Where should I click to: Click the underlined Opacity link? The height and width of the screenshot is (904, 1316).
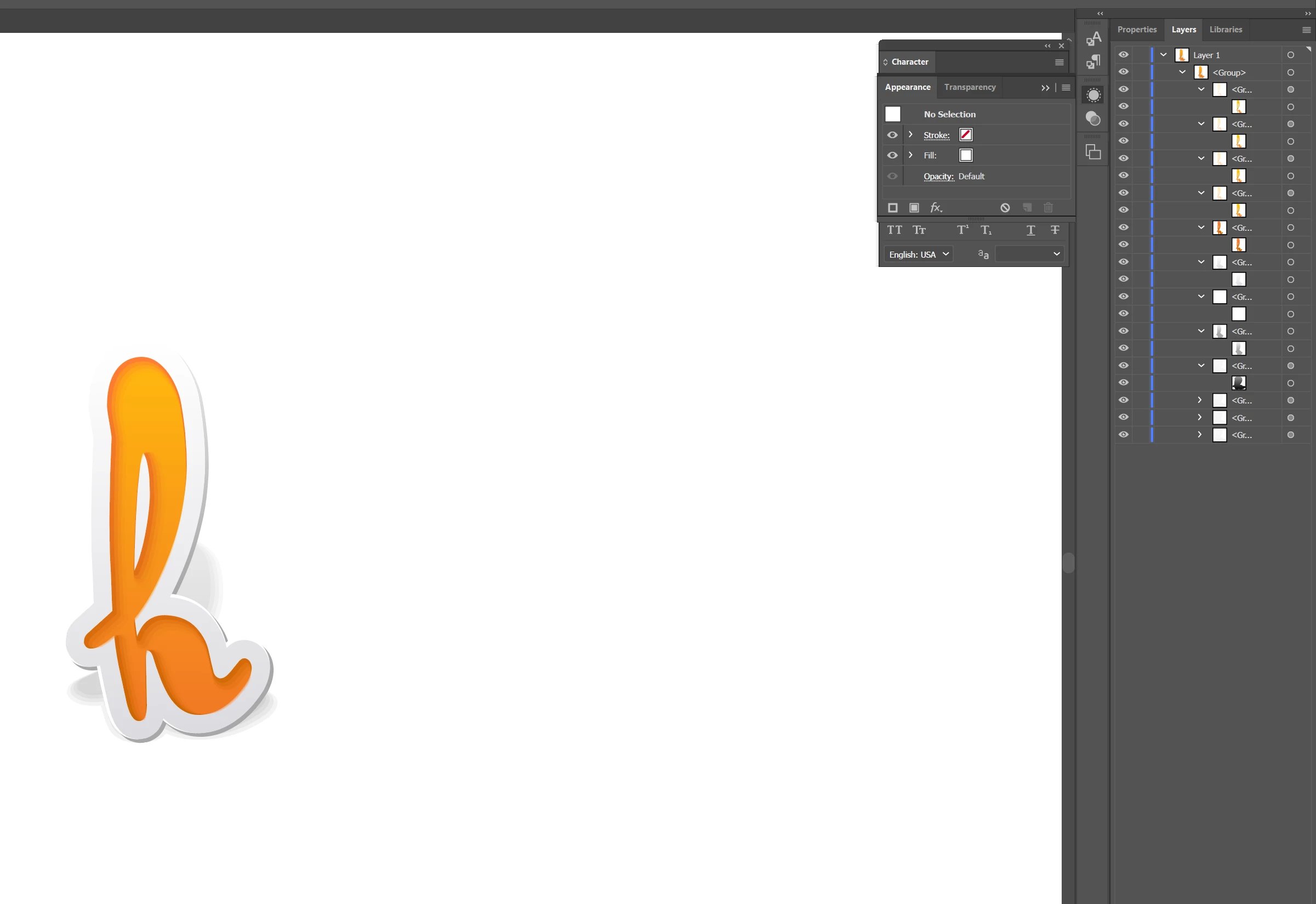tap(938, 177)
